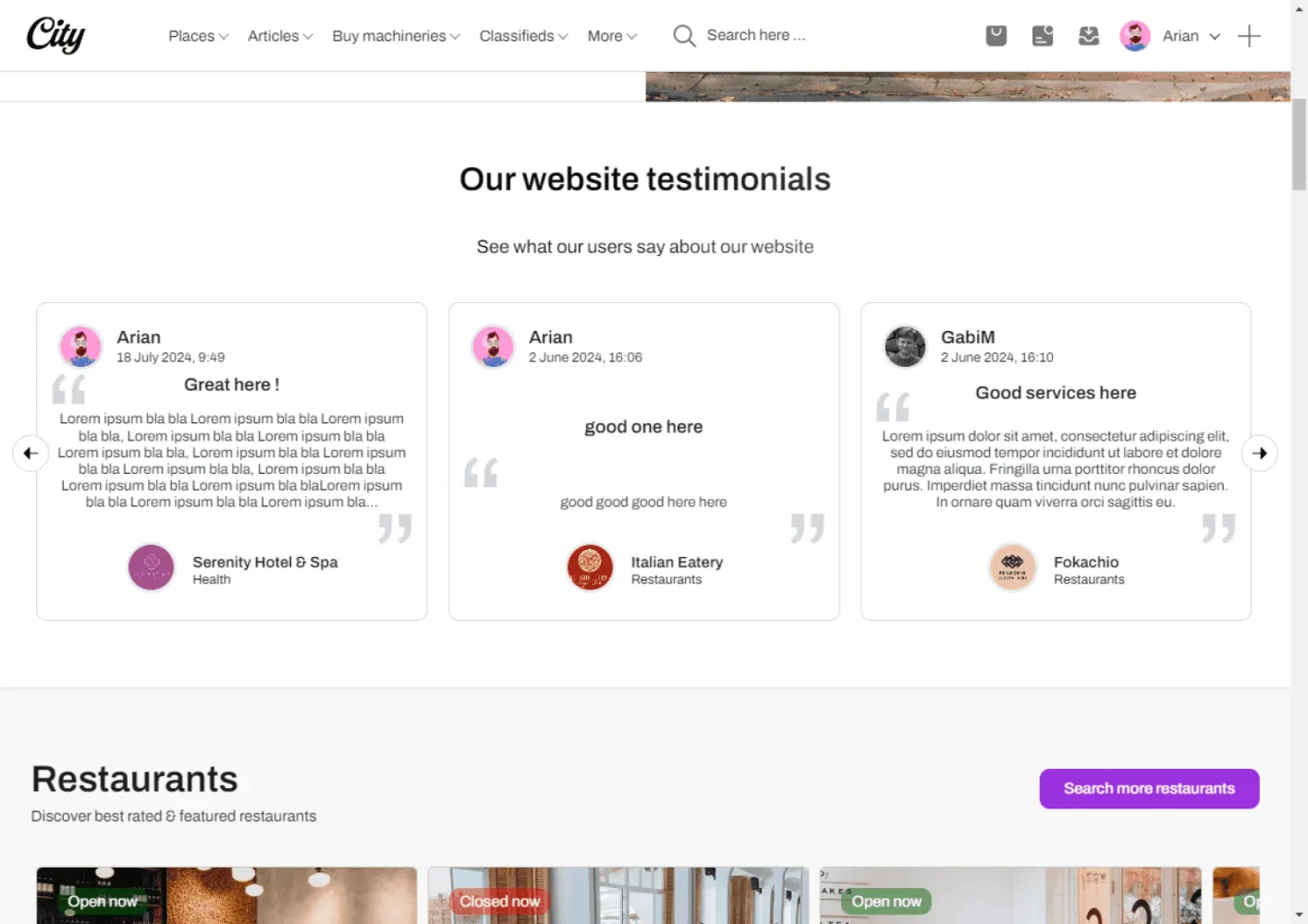
Task: Go to next testimonial arrow
Action: 1259,453
